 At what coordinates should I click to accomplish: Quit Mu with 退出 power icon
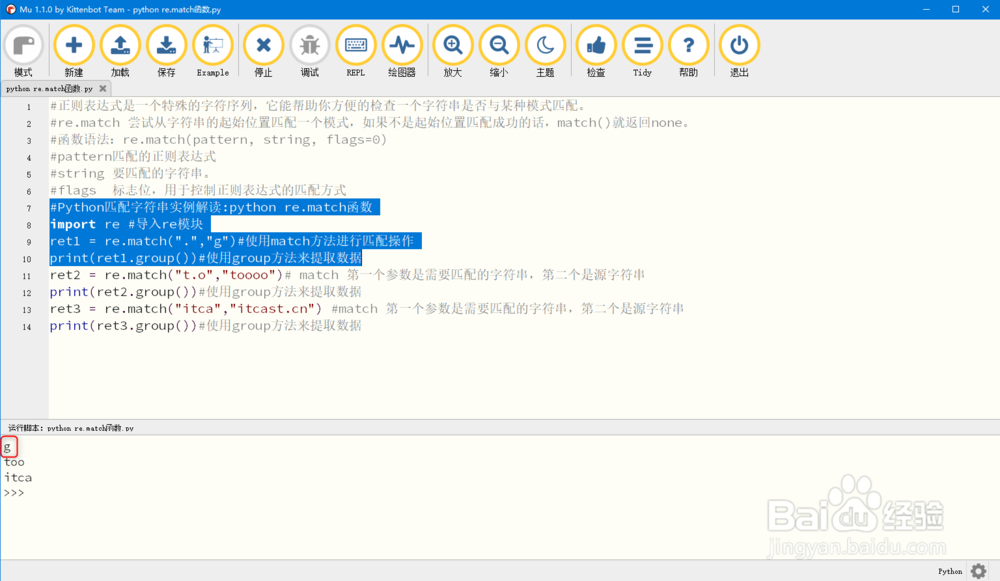pyautogui.click(x=739, y=51)
